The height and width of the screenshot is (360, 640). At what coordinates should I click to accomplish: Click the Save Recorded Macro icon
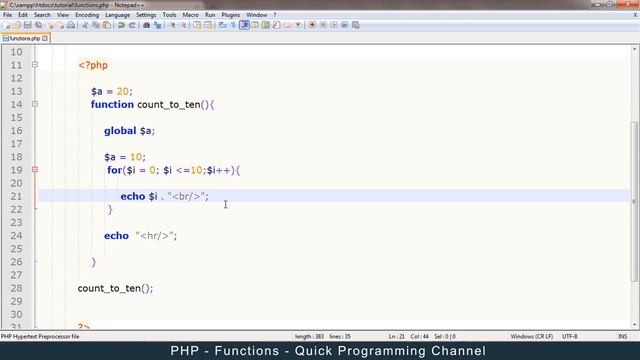click(356, 25)
